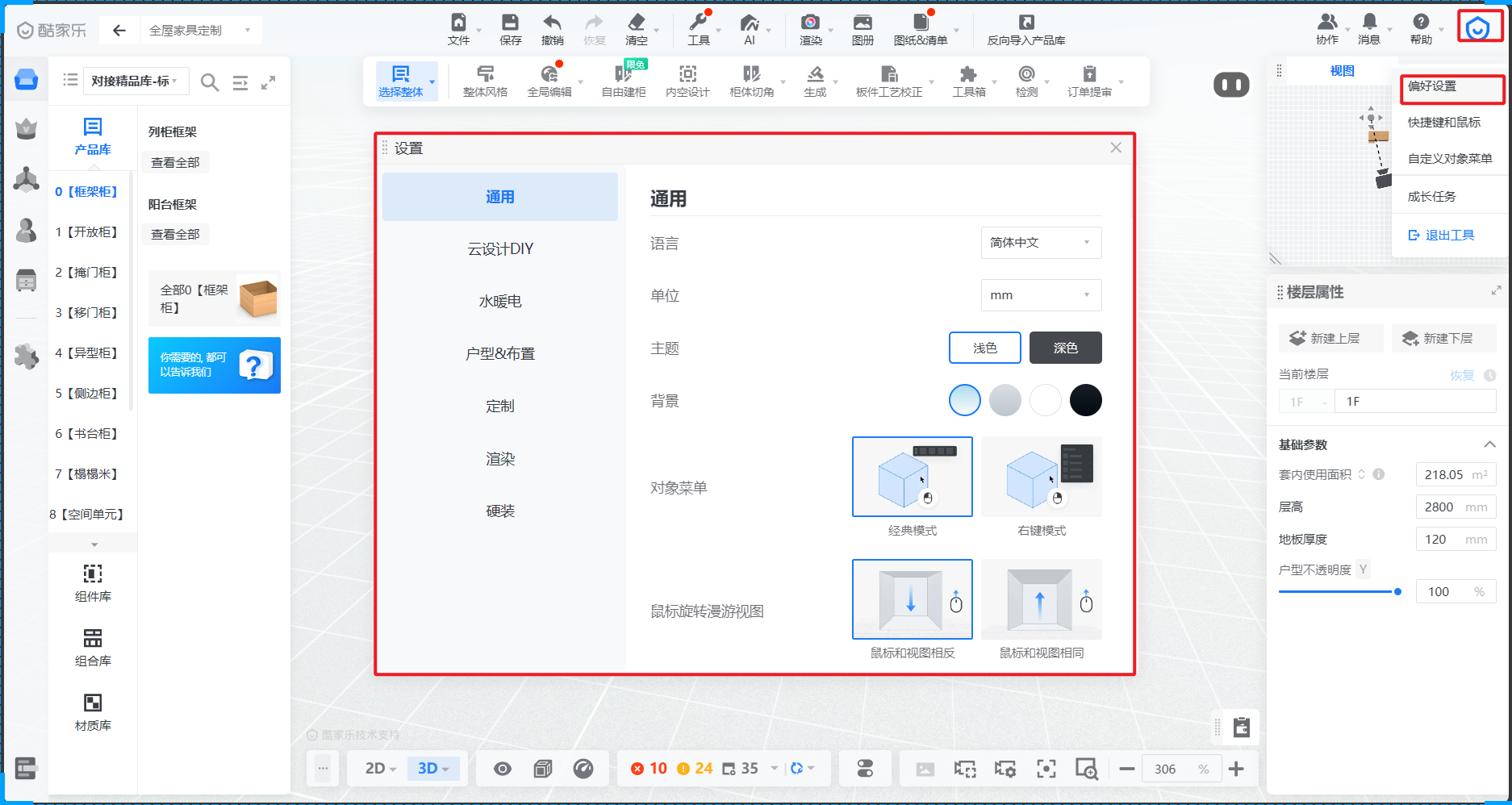The width and height of the screenshot is (1512, 805).
Task: Switch to the 云设计DIY settings tab
Action: point(500,249)
